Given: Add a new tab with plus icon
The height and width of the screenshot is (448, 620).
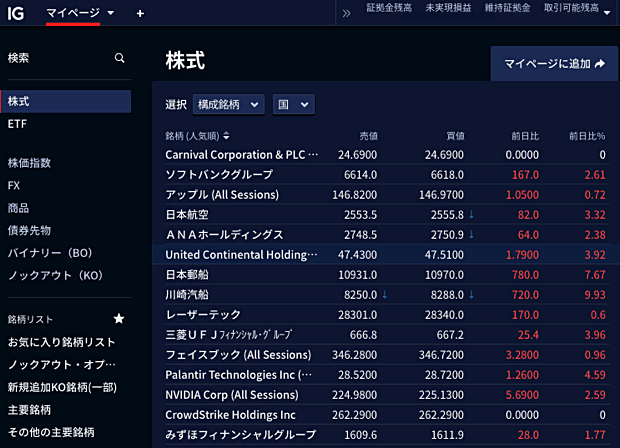Looking at the screenshot, I should (140, 14).
